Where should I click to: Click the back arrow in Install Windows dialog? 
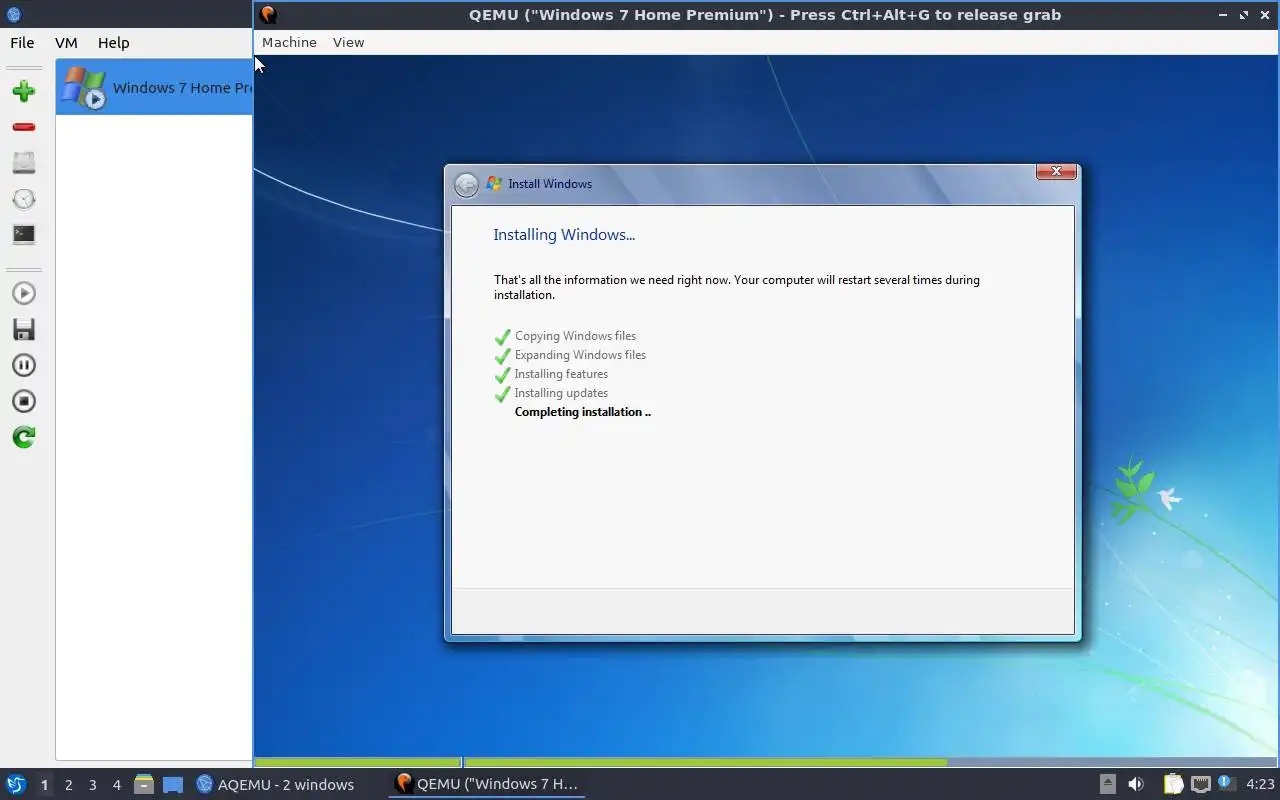[466, 184]
